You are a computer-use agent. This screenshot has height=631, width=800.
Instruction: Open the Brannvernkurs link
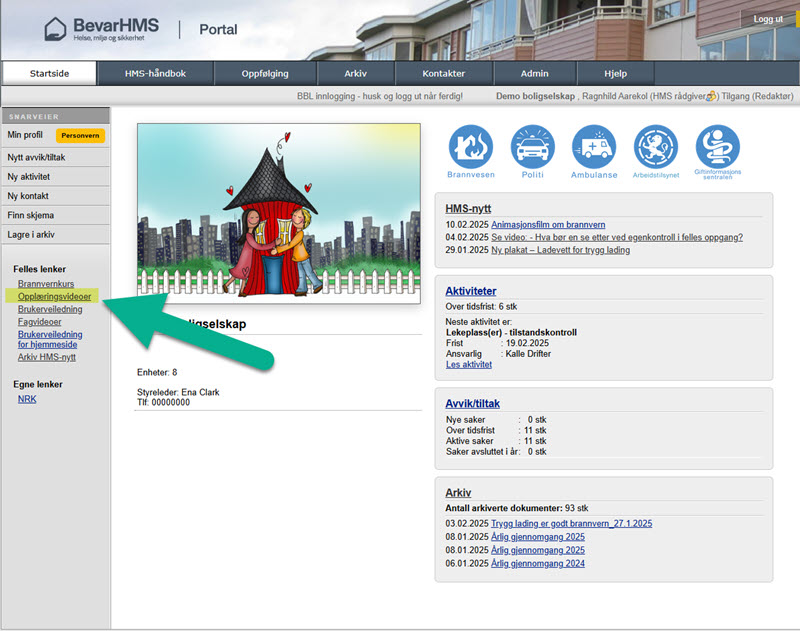tap(46, 285)
